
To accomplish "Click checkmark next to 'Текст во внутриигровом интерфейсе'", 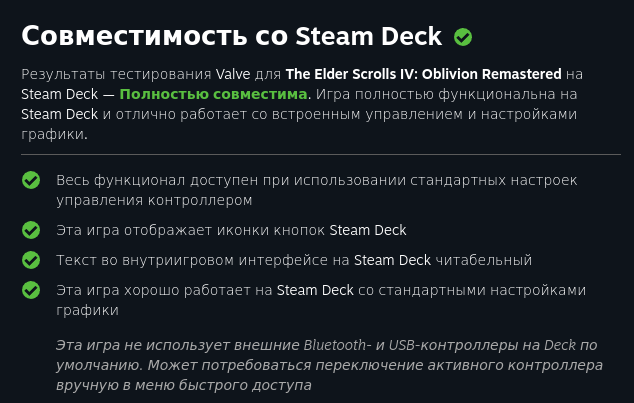I will (31, 260).
